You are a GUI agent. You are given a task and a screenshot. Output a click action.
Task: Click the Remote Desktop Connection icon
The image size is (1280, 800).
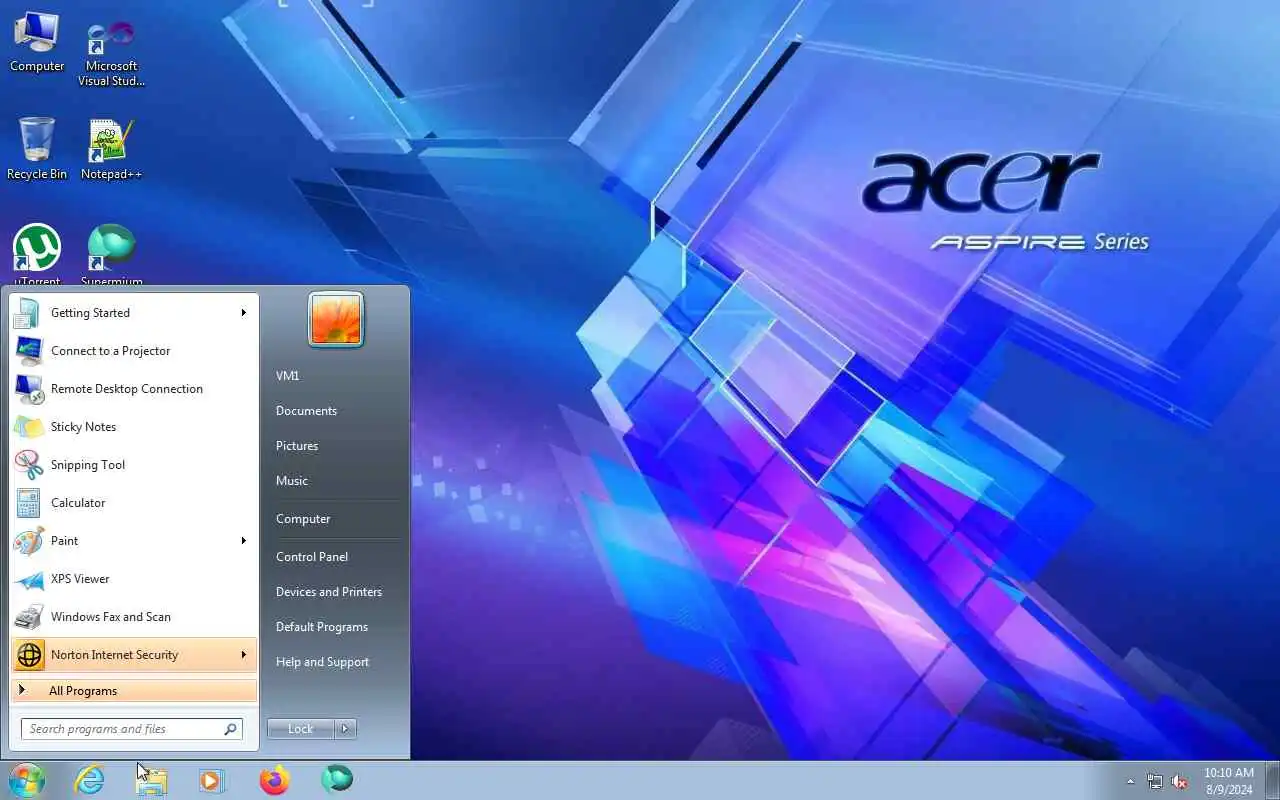click(x=28, y=389)
